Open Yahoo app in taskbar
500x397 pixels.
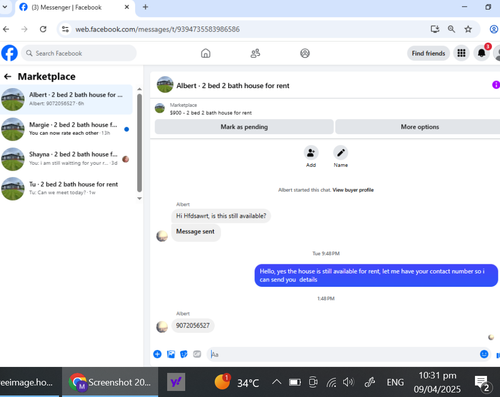click(x=176, y=382)
